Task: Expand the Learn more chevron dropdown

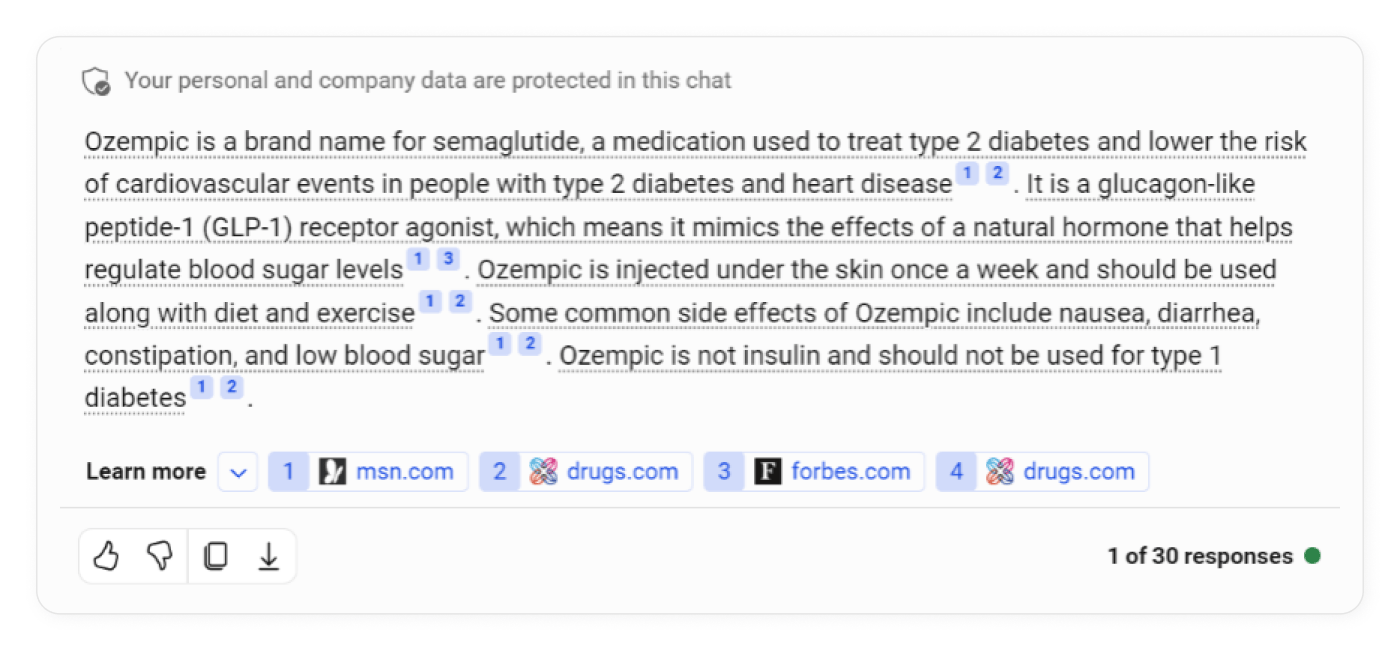Action: coord(238,472)
